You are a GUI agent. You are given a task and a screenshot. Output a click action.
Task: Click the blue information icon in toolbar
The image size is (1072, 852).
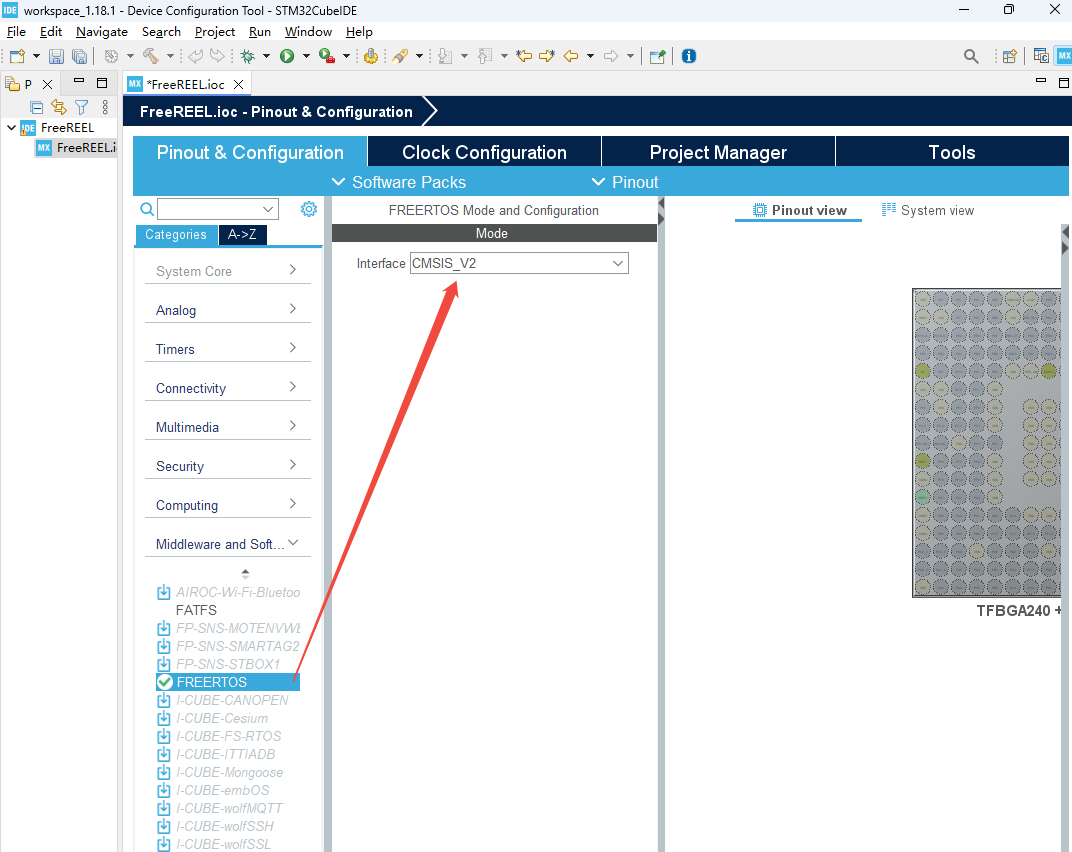[x=688, y=56]
